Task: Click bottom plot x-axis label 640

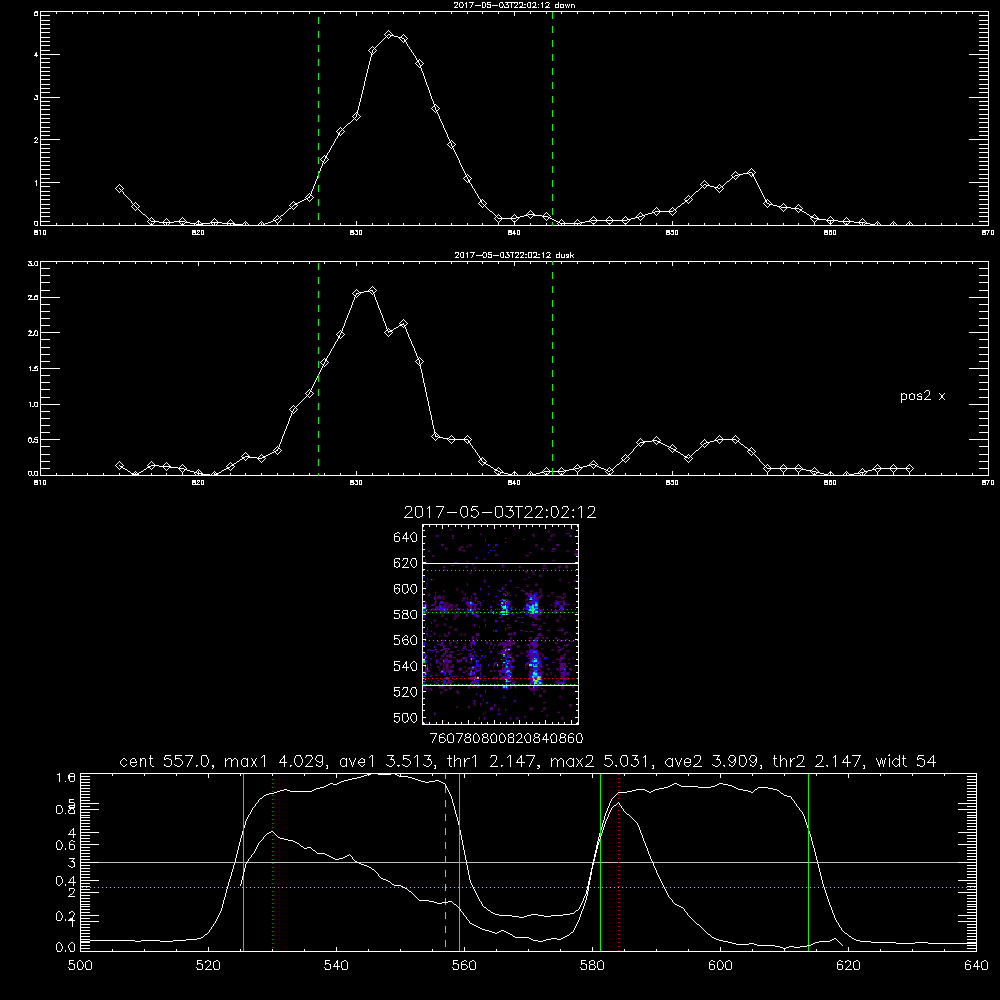Action: click(x=976, y=966)
